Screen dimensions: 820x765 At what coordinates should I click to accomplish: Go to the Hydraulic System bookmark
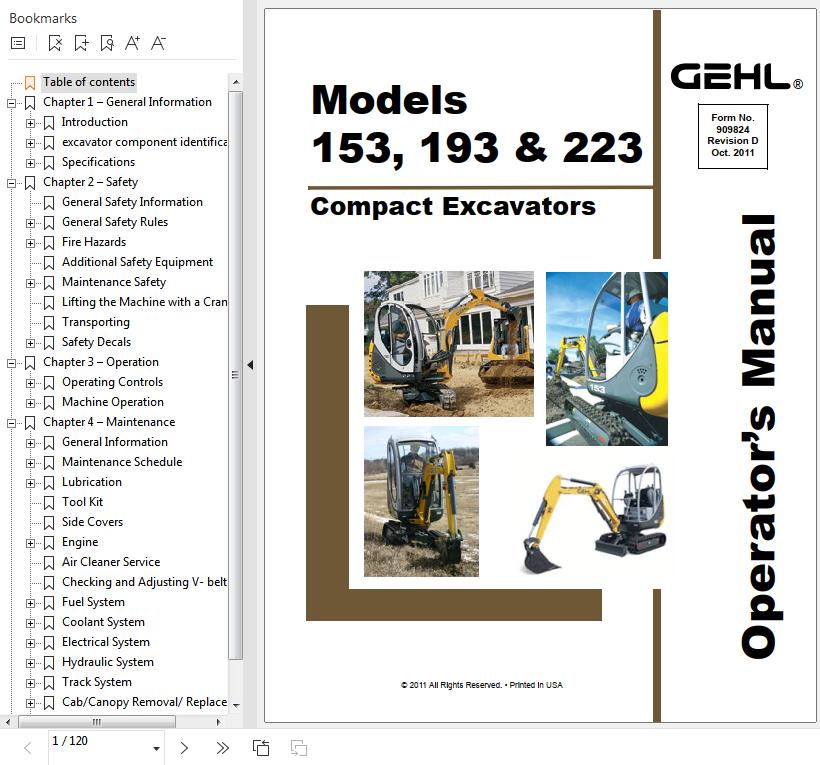[107, 662]
